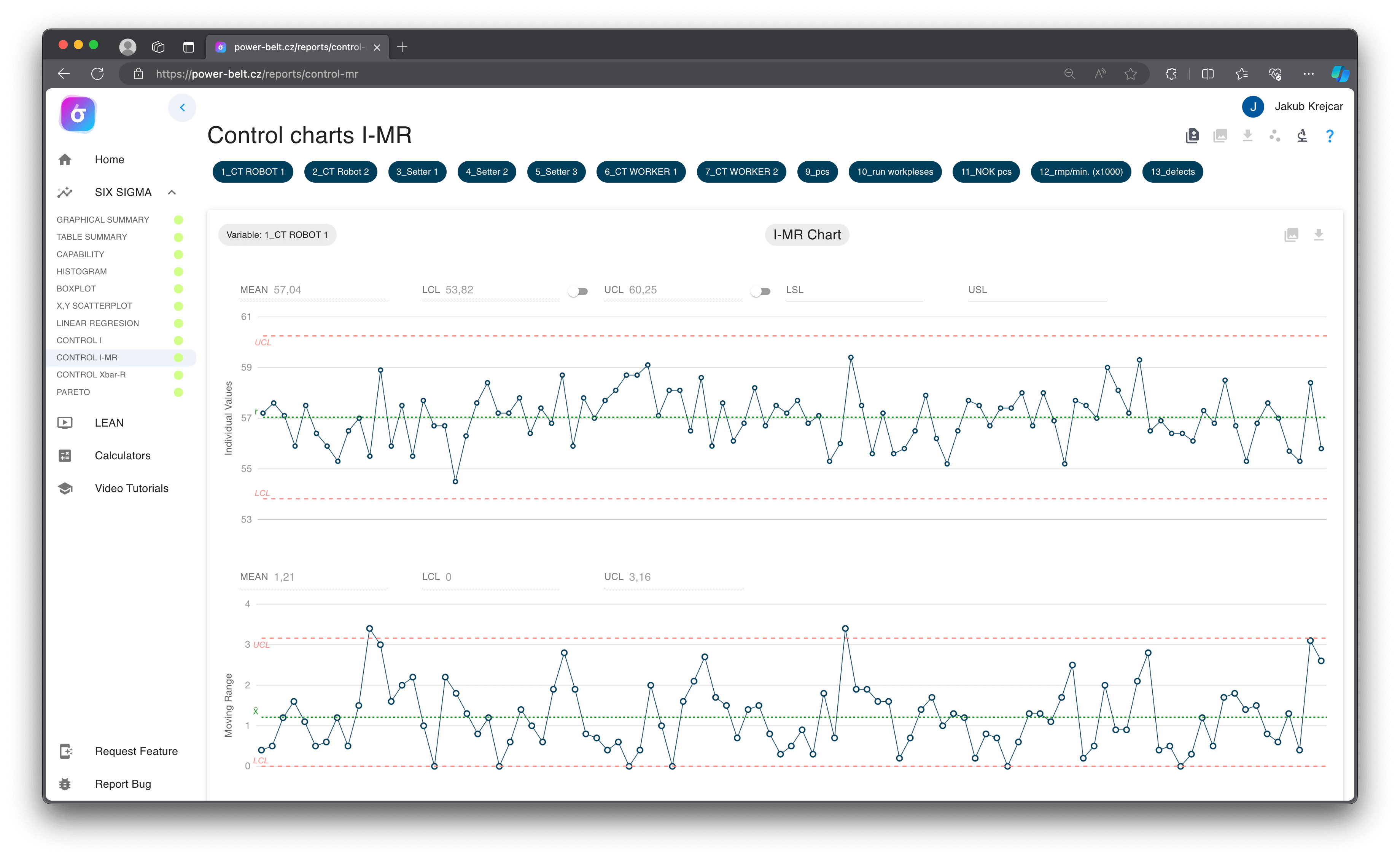1400x860 pixels.
Task: Select the 6_CT WORKER 1 variable
Action: [640, 172]
